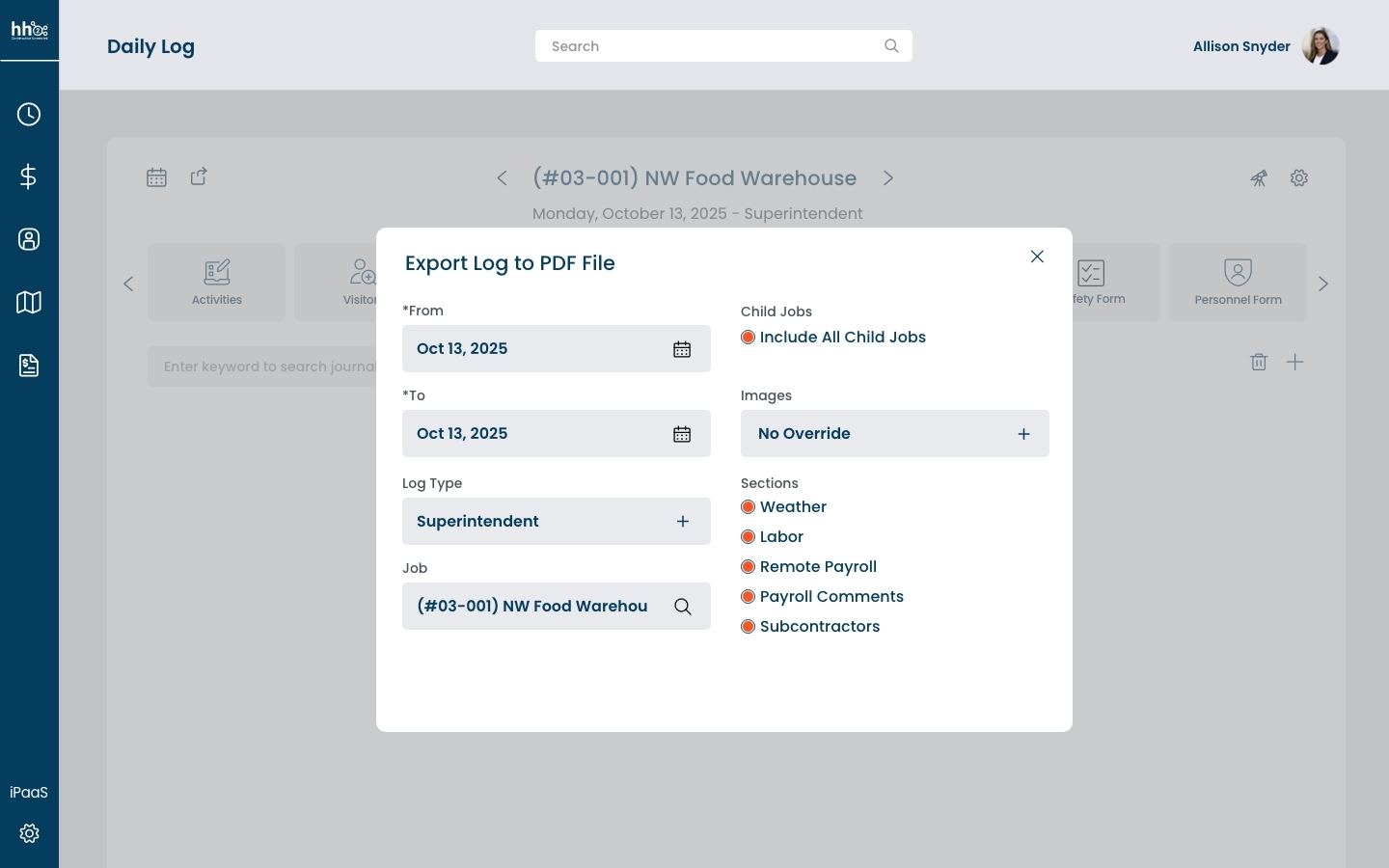Click the map icon in the sidebar

tap(29, 302)
